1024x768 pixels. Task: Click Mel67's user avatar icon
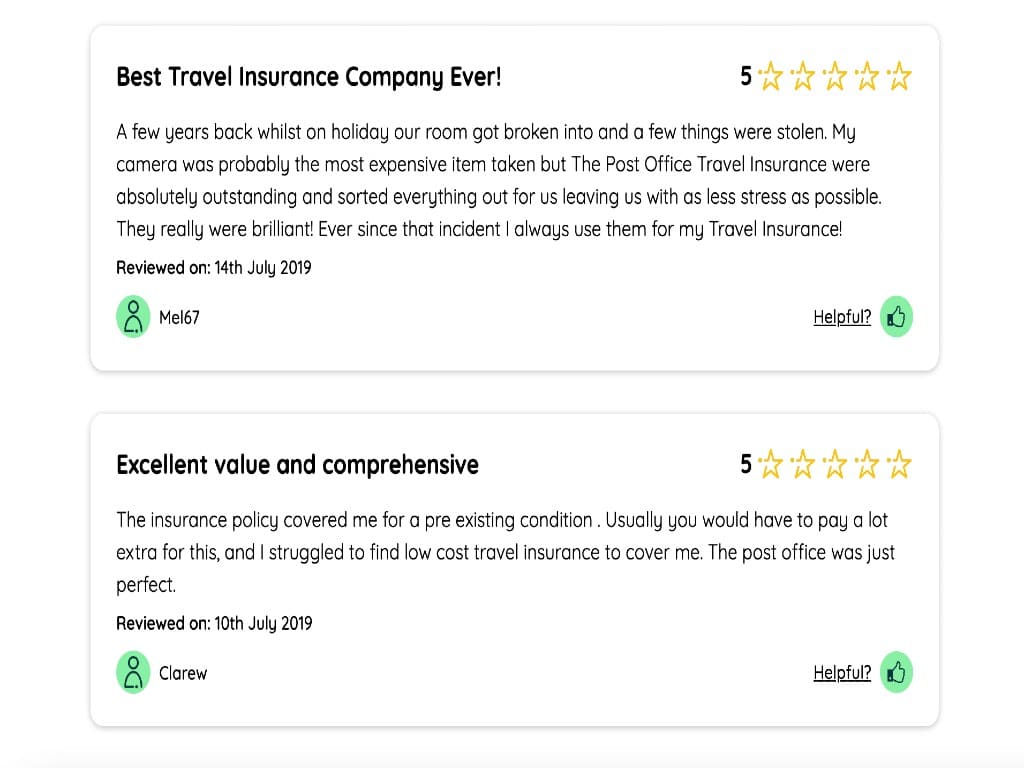pos(133,317)
